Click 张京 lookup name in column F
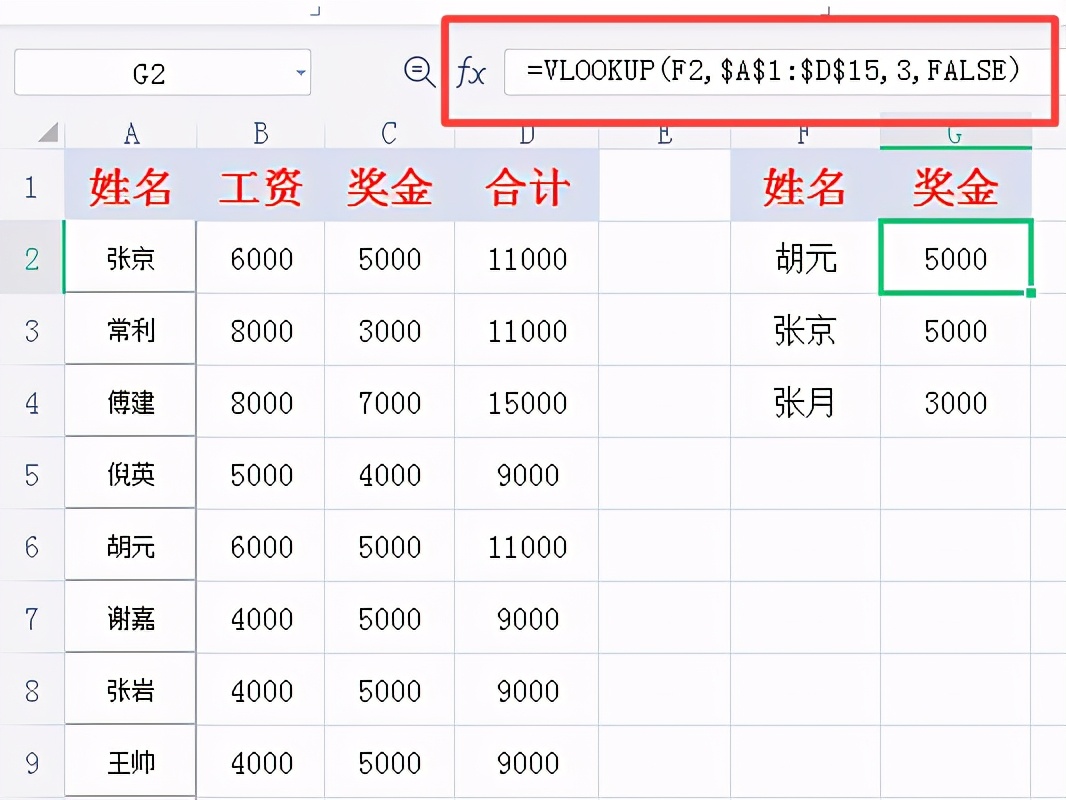The height and width of the screenshot is (800, 1066). [805, 330]
